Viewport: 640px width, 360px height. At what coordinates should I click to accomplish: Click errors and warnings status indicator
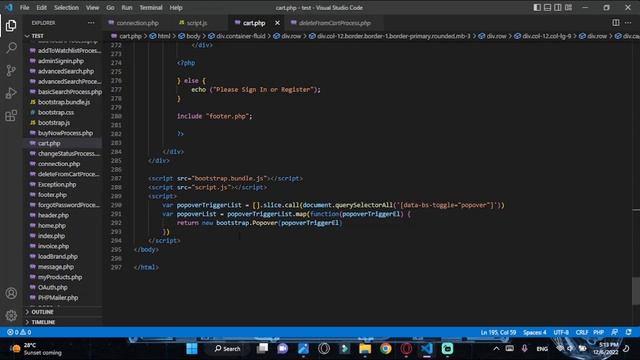pyautogui.click(x=19, y=332)
